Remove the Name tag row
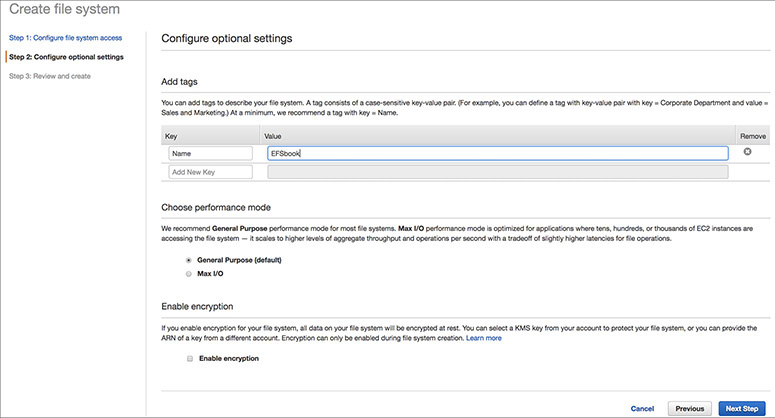The width and height of the screenshot is (775, 418). [747, 153]
